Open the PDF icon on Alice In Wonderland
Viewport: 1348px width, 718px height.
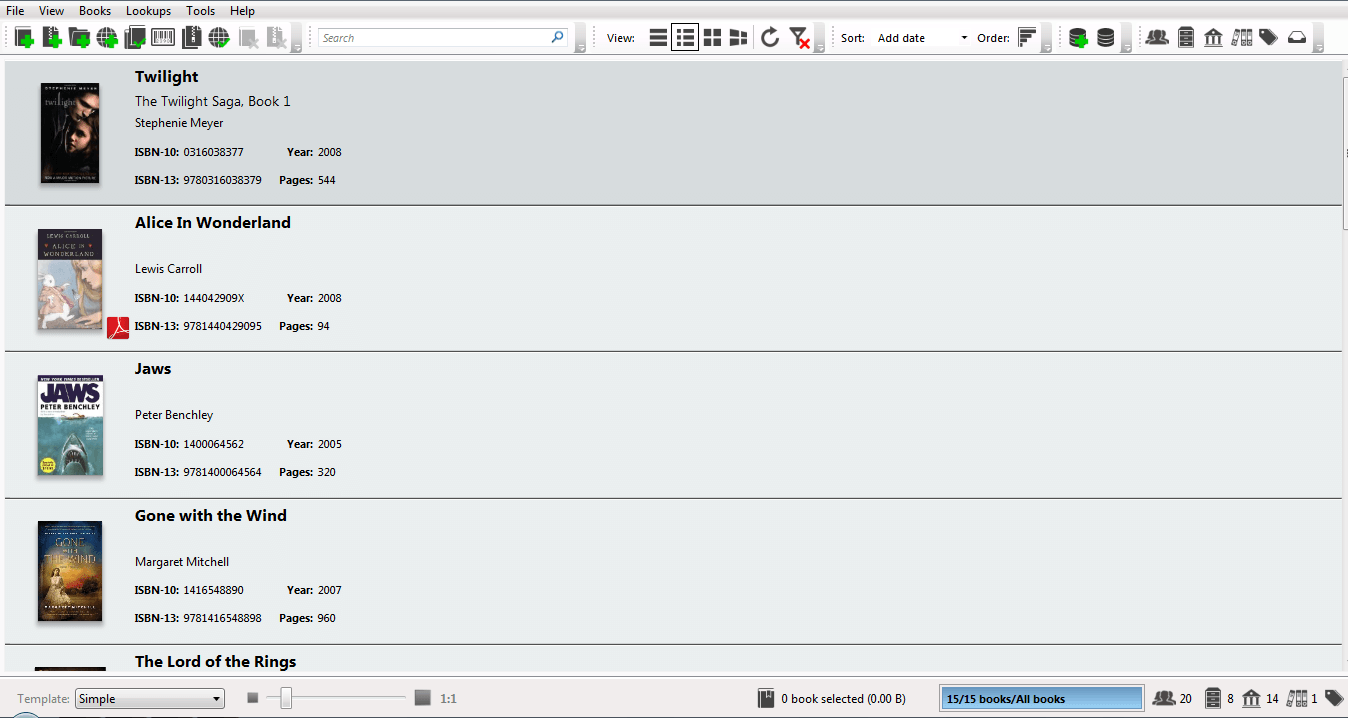(x=118, y=328)
